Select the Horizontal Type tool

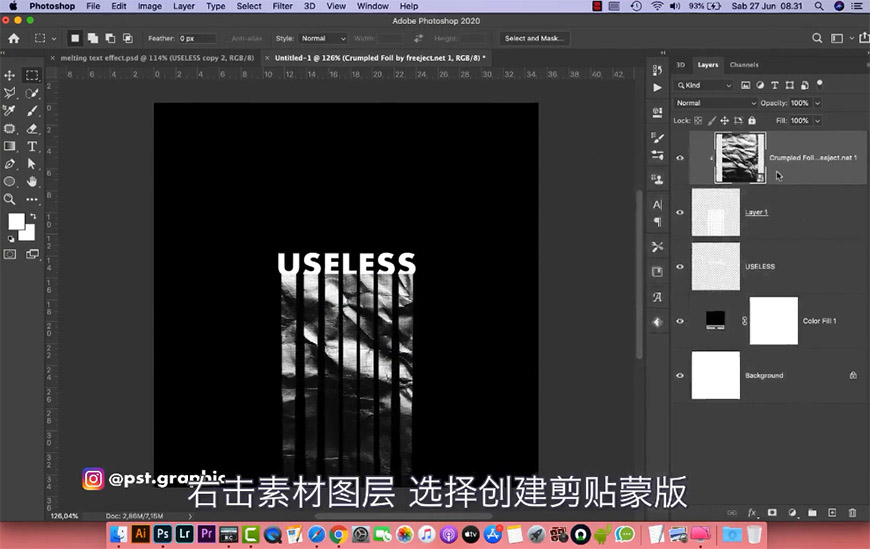pyautogui.click(x=32, y=146)
